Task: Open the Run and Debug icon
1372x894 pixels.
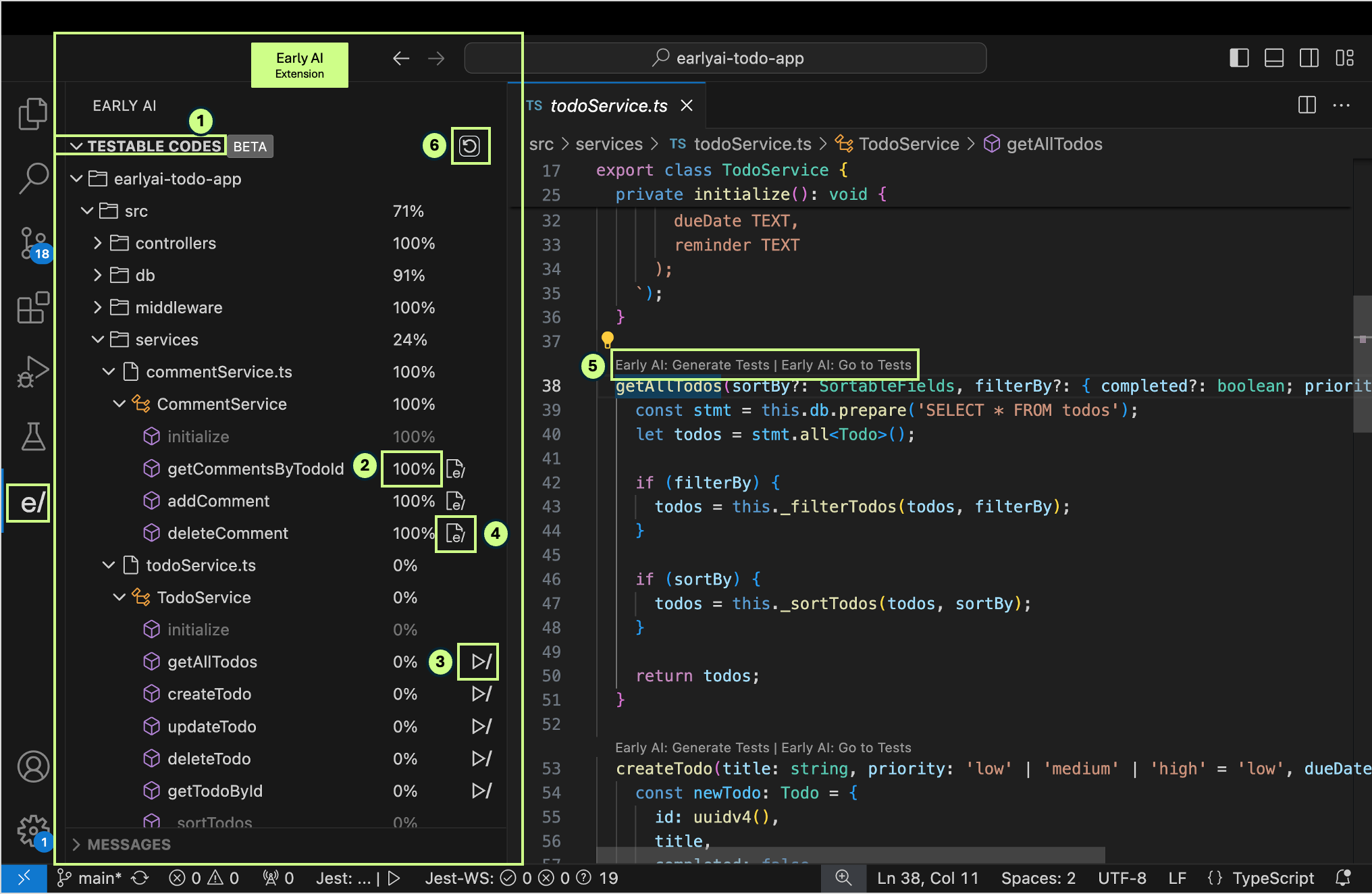Action: point(32,371)
